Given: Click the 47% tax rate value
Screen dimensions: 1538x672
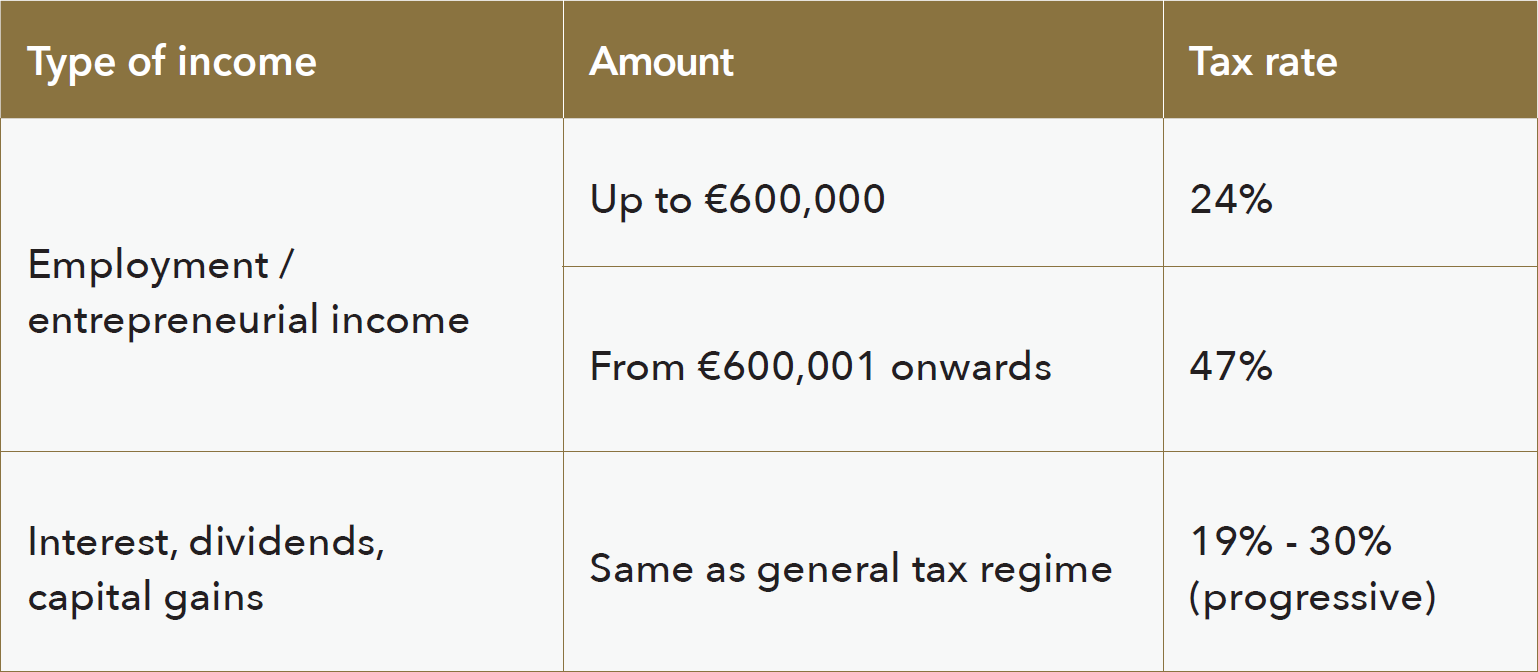Looking at the screenshot, I should coord(1231,367).
